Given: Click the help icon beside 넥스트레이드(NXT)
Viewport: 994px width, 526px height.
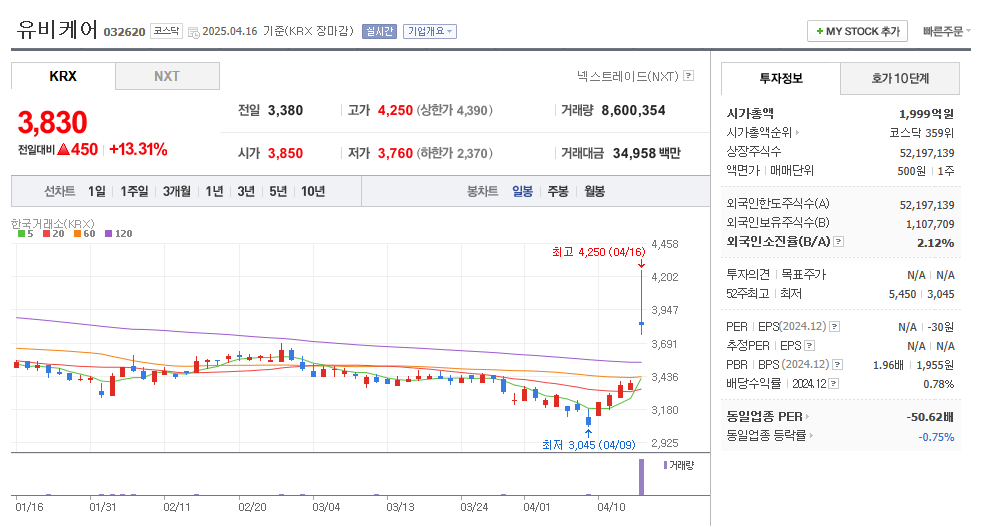Looking at the screenshot, I should click(x=688, y=76).
